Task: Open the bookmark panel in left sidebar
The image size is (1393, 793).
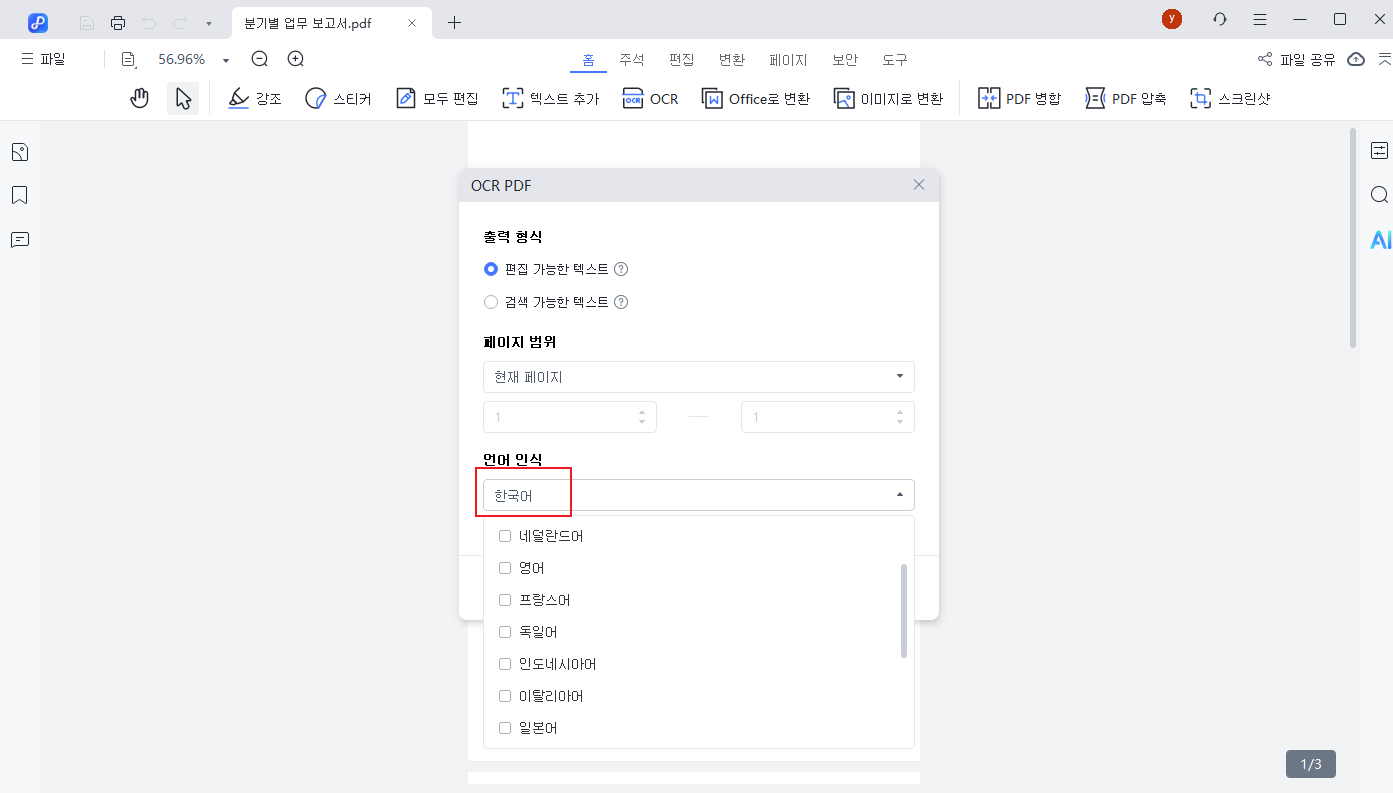Action: (x=19, y=195)
